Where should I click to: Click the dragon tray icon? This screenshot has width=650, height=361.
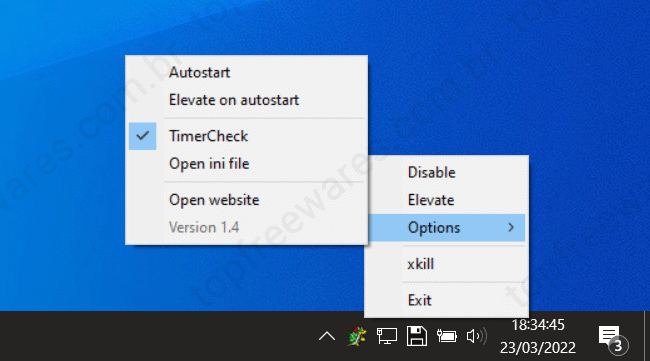(357, 336)
